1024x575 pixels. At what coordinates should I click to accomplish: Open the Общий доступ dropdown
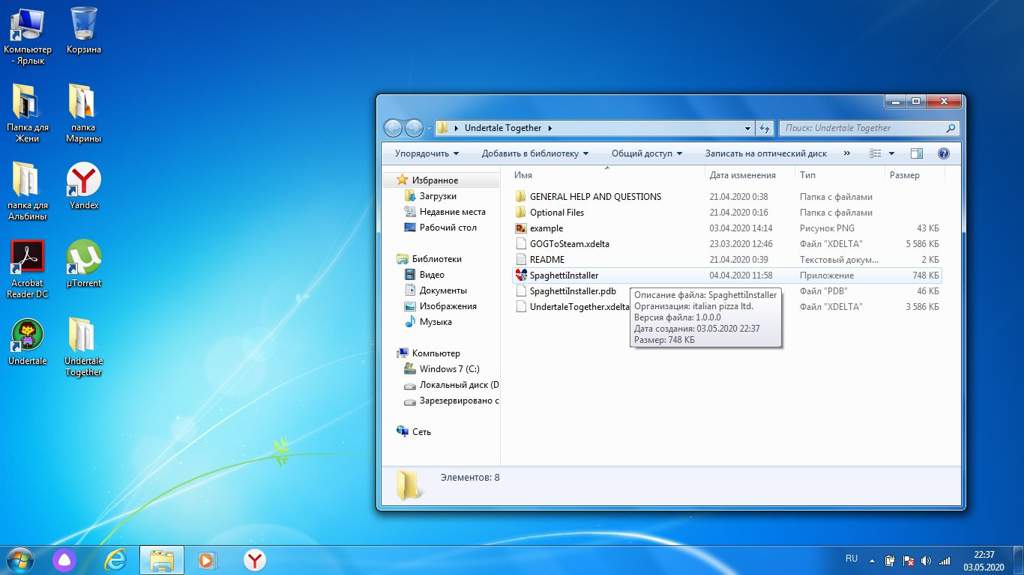pyautogui.click(x=647, y=154)
